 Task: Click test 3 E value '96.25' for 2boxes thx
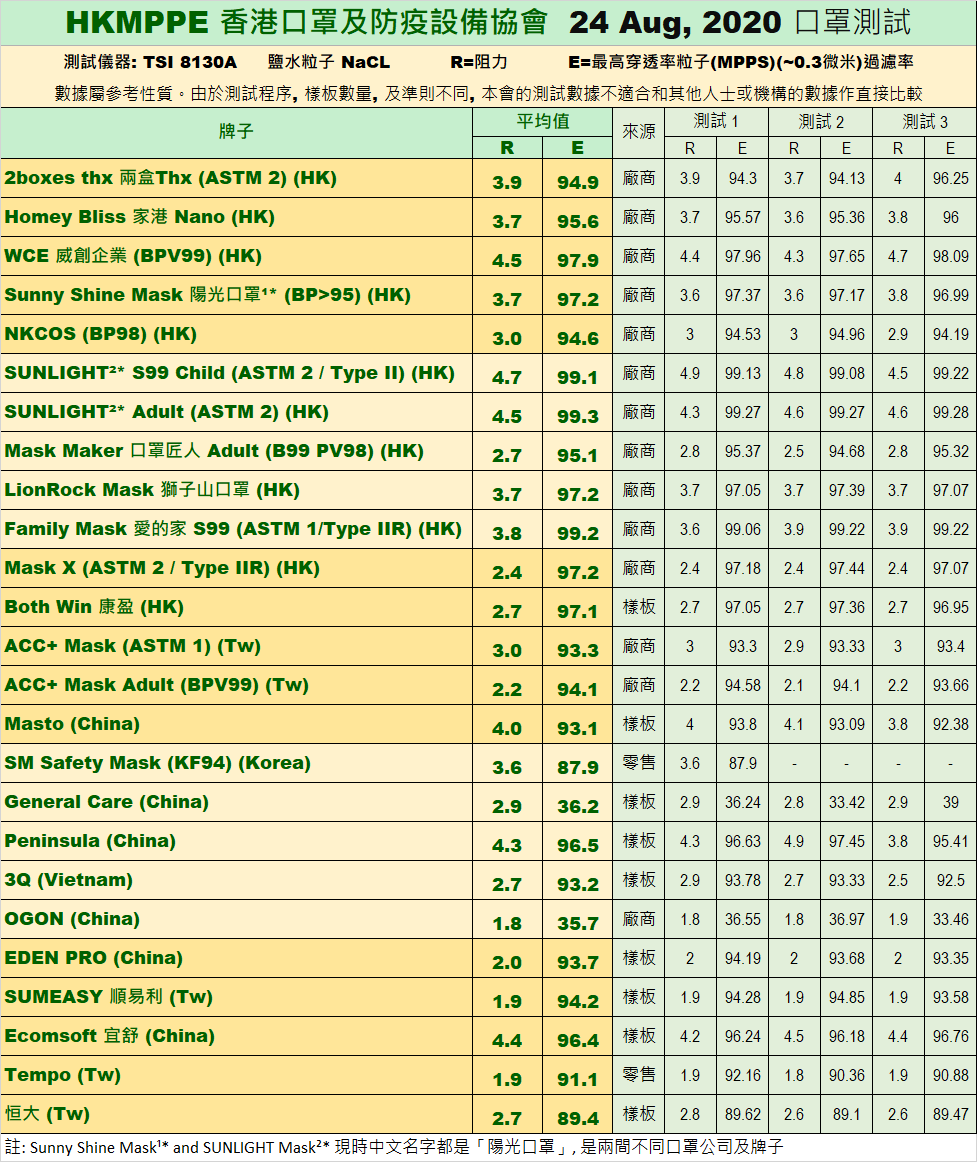click(950, 179)
